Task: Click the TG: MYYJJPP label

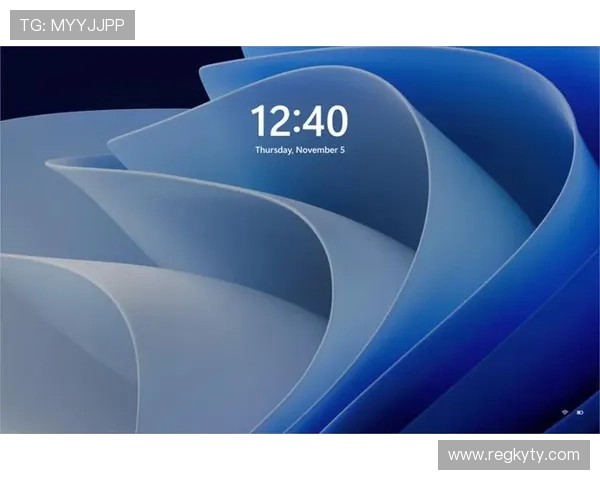Action: pos(72,25)
